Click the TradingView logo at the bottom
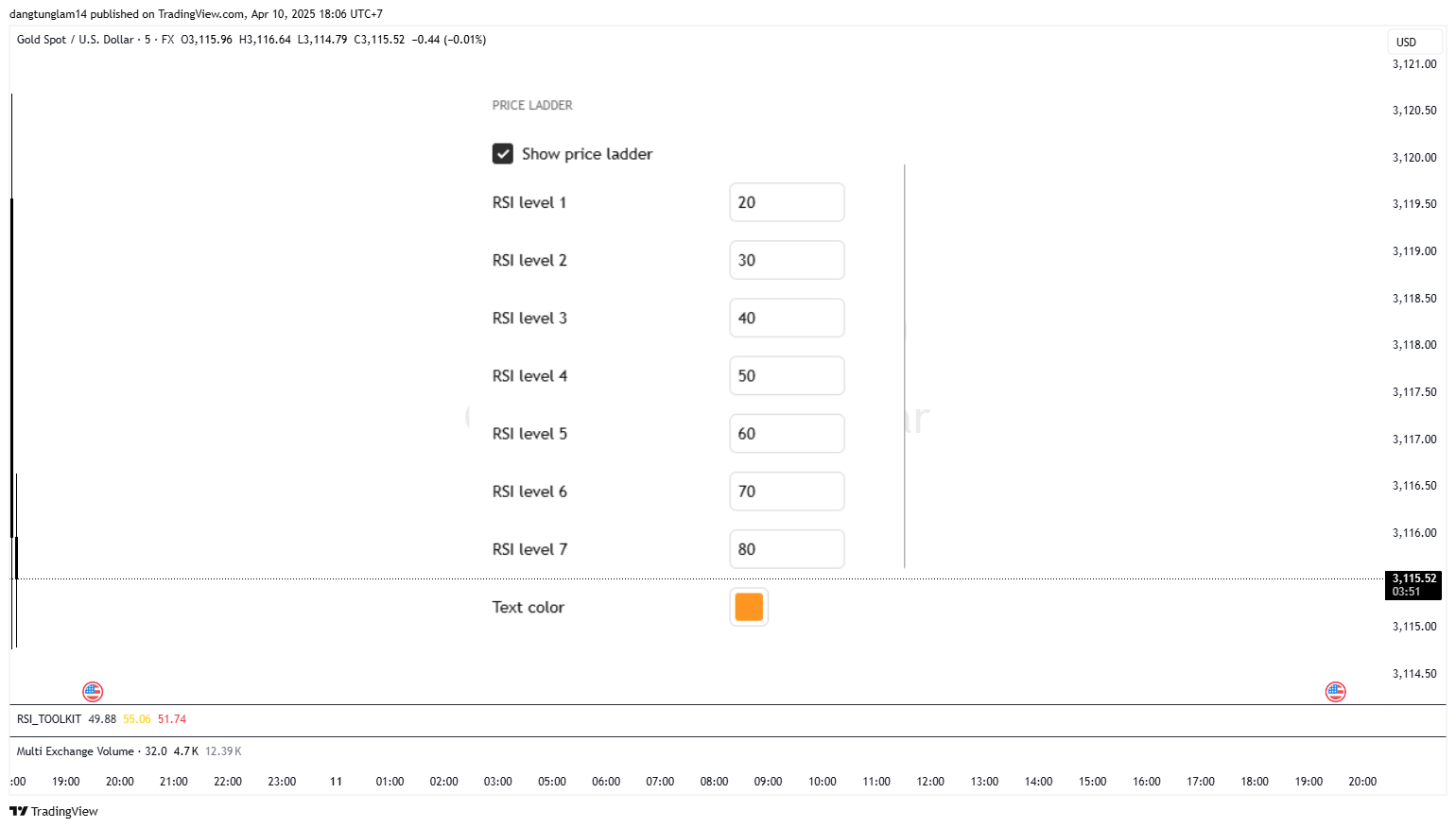1456x828 pixels. 54,811
